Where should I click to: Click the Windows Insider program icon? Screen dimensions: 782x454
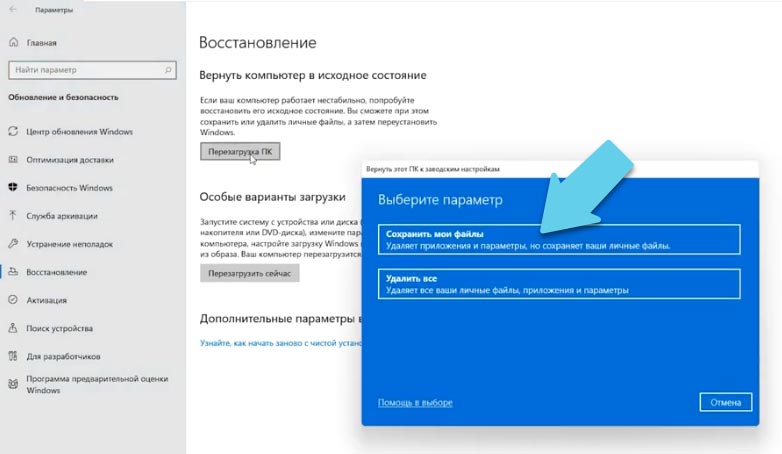[x=13, y=384]
